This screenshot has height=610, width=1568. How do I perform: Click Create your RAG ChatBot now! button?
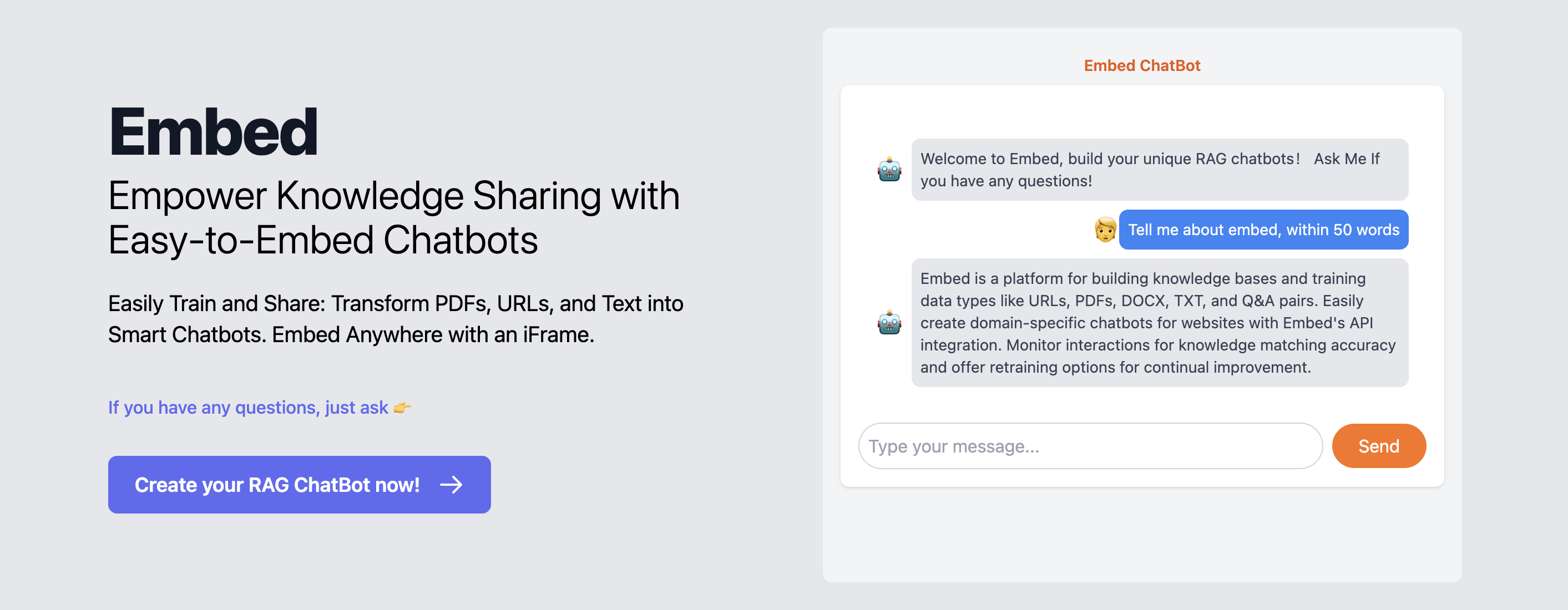300,485
